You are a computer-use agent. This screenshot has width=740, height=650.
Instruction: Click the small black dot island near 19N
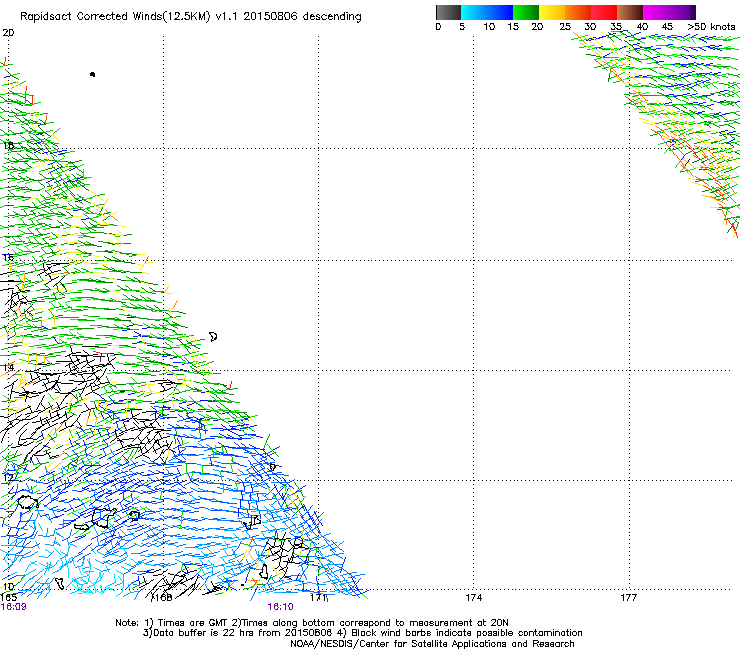coord(92,74)
